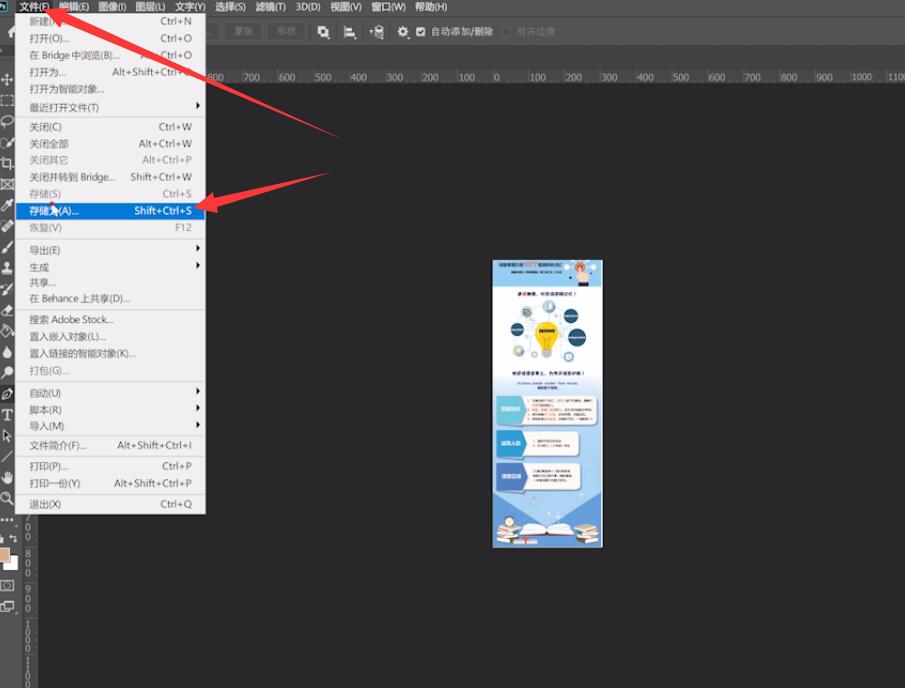Open the gear settings in options bar
The width and height of the screenshot is (905, 688).
pos(403,32)
